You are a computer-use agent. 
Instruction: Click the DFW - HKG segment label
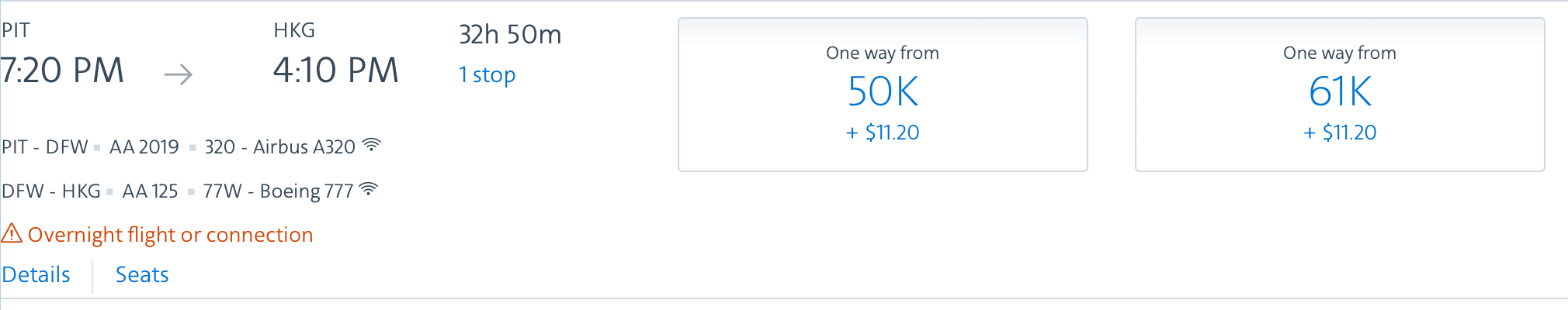click(x=51, y=191)
